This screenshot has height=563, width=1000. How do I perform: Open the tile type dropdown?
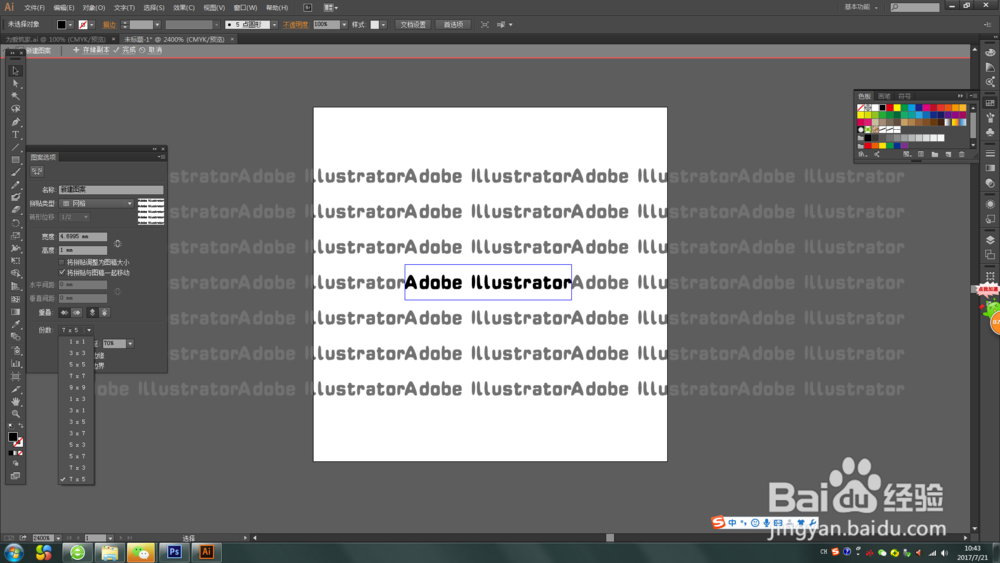tap(96, 203)
